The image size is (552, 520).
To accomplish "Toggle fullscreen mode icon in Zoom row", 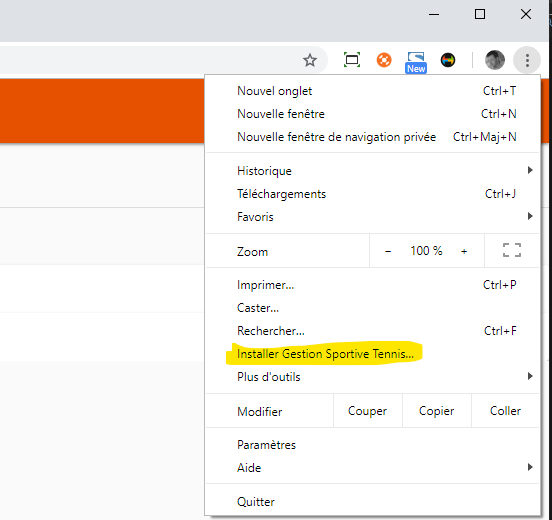I will pos(512,250).
